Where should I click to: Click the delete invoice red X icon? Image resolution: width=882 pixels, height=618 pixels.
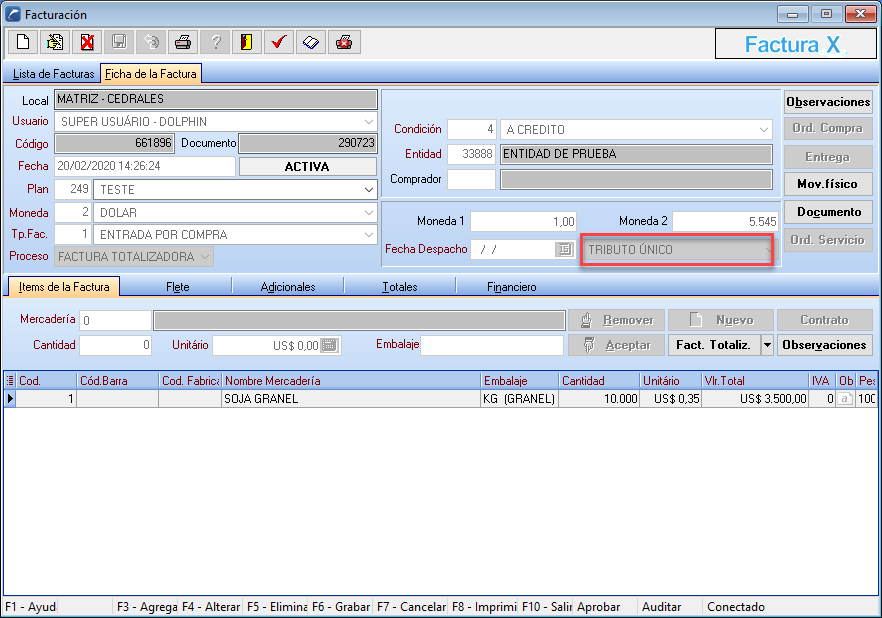tap(87, 42)
